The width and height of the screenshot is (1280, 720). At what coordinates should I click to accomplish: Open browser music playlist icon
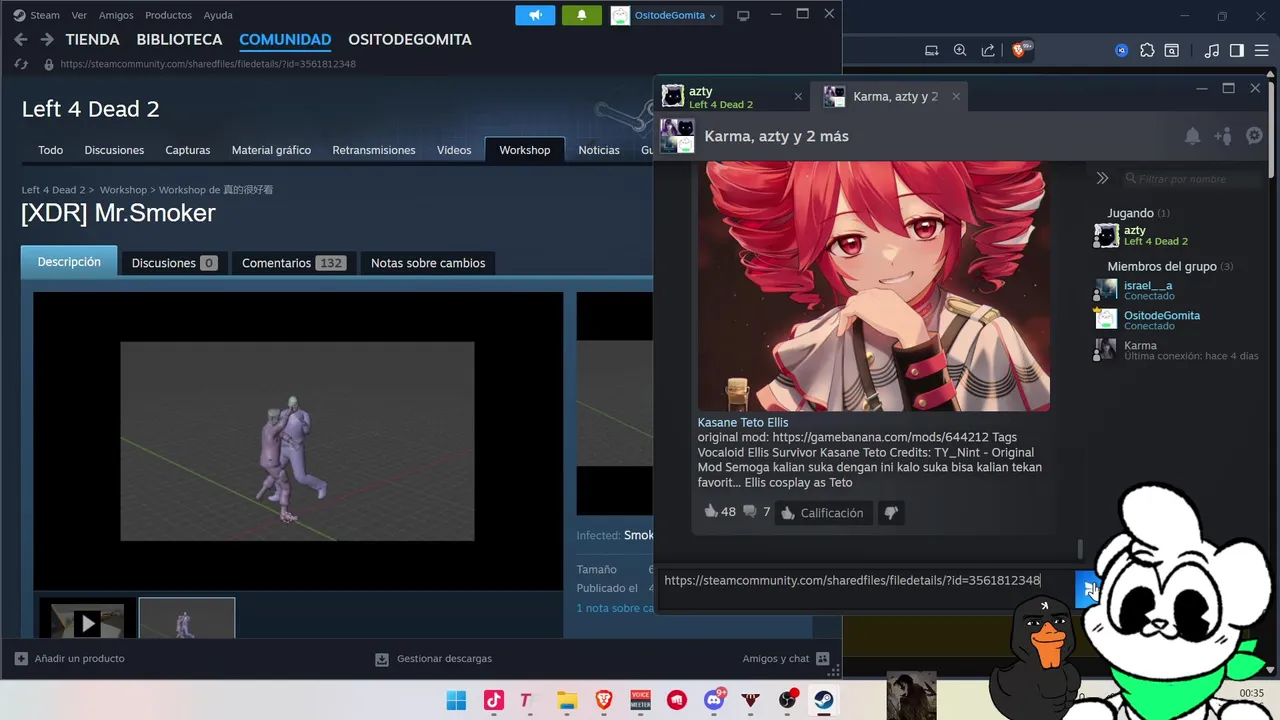tap(1212, 50)
